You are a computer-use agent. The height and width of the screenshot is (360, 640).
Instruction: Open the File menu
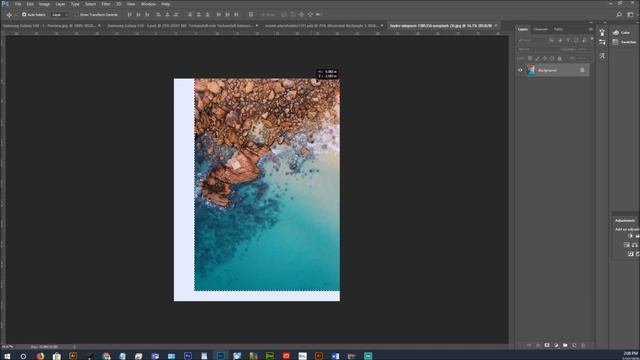[18, 4]
